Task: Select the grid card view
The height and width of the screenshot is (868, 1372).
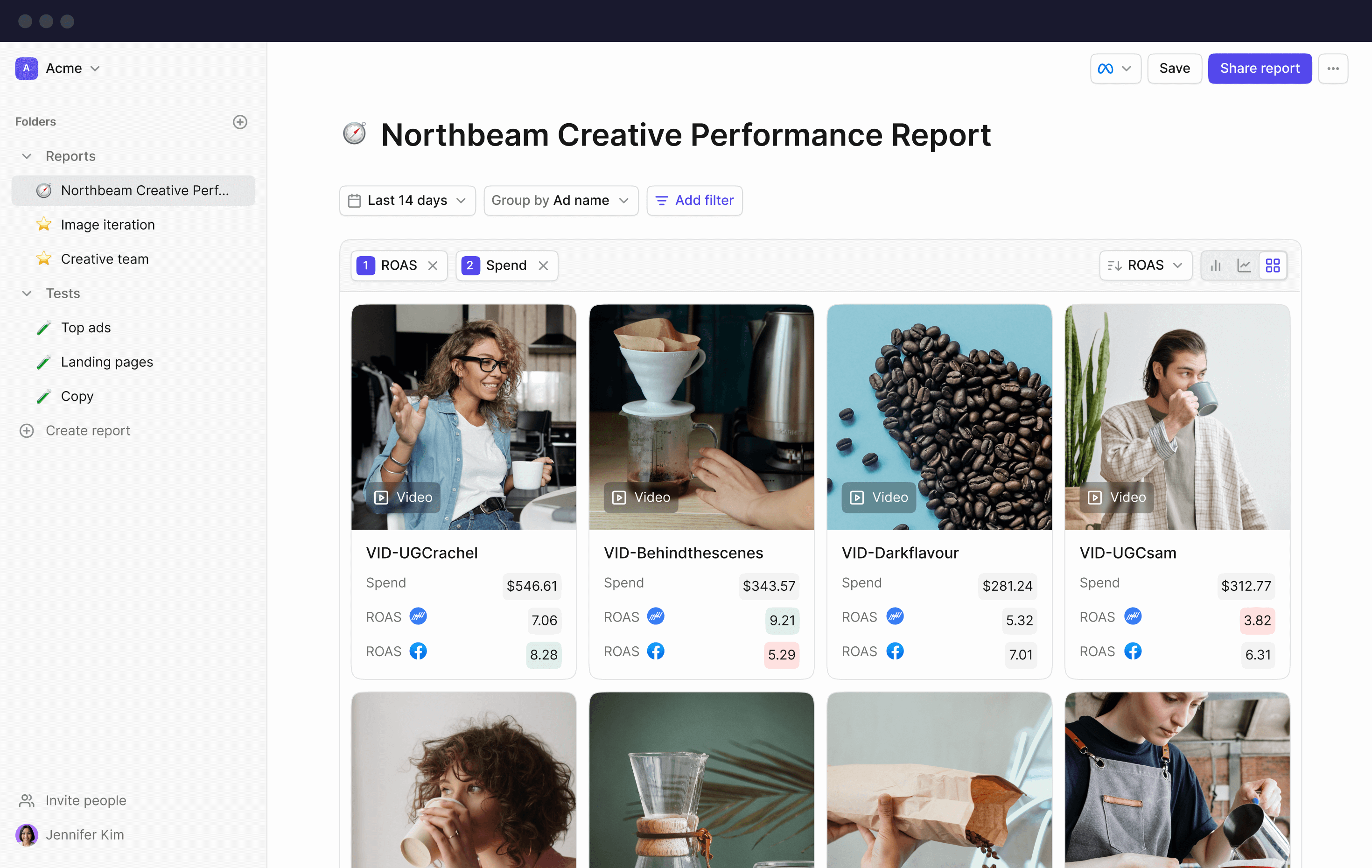Action: (x=1272, y=266)
